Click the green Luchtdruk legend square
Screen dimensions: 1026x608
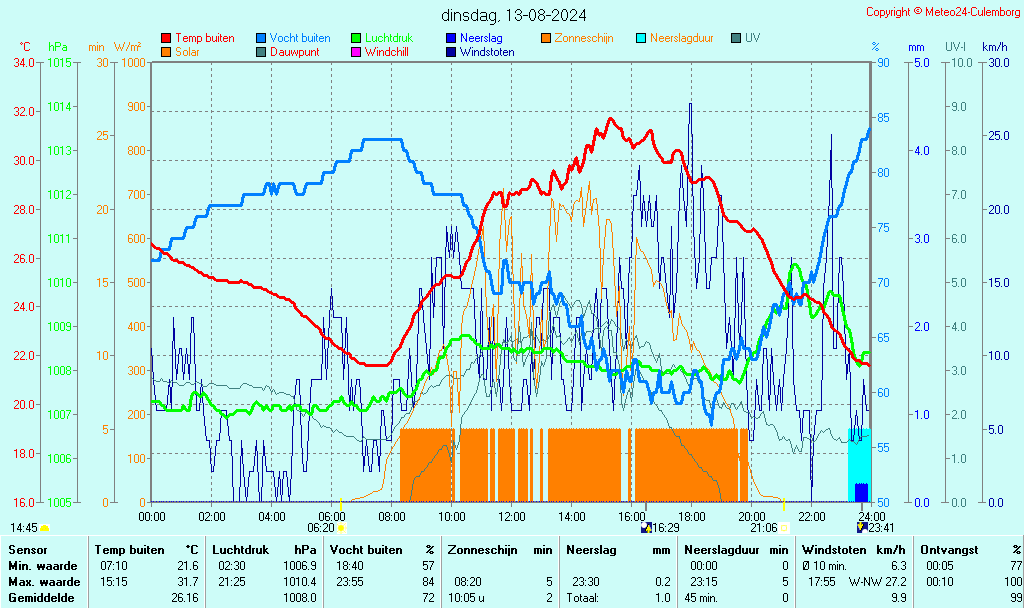pyautogui.click(x=356, y=38)
